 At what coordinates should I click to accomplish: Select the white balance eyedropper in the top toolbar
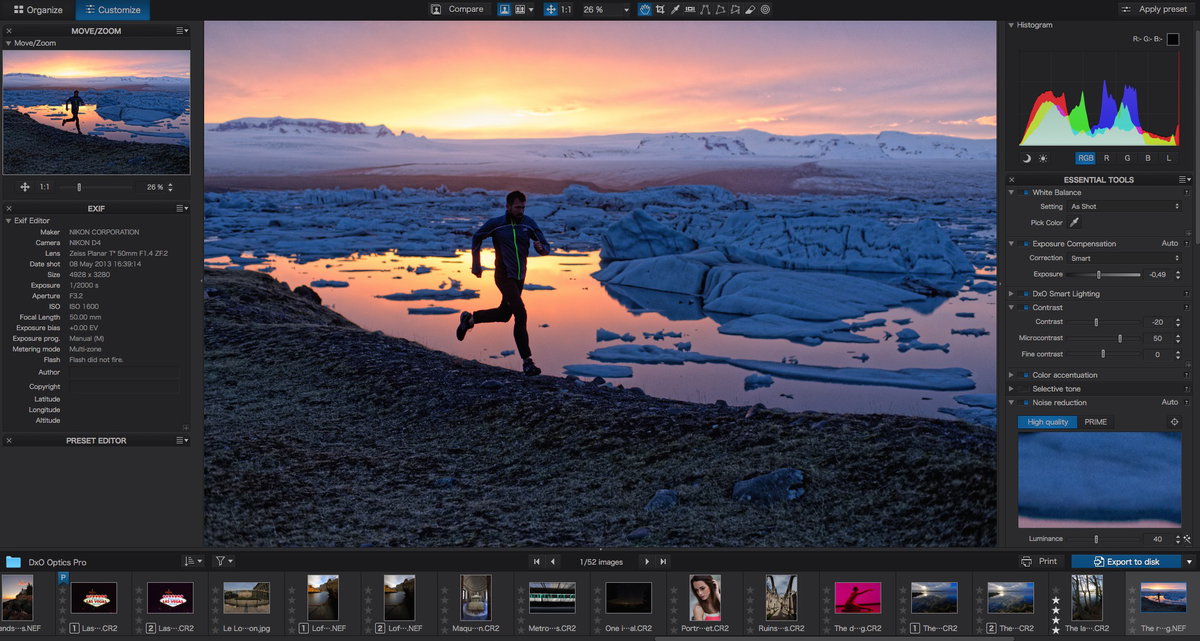coord(675,9)
